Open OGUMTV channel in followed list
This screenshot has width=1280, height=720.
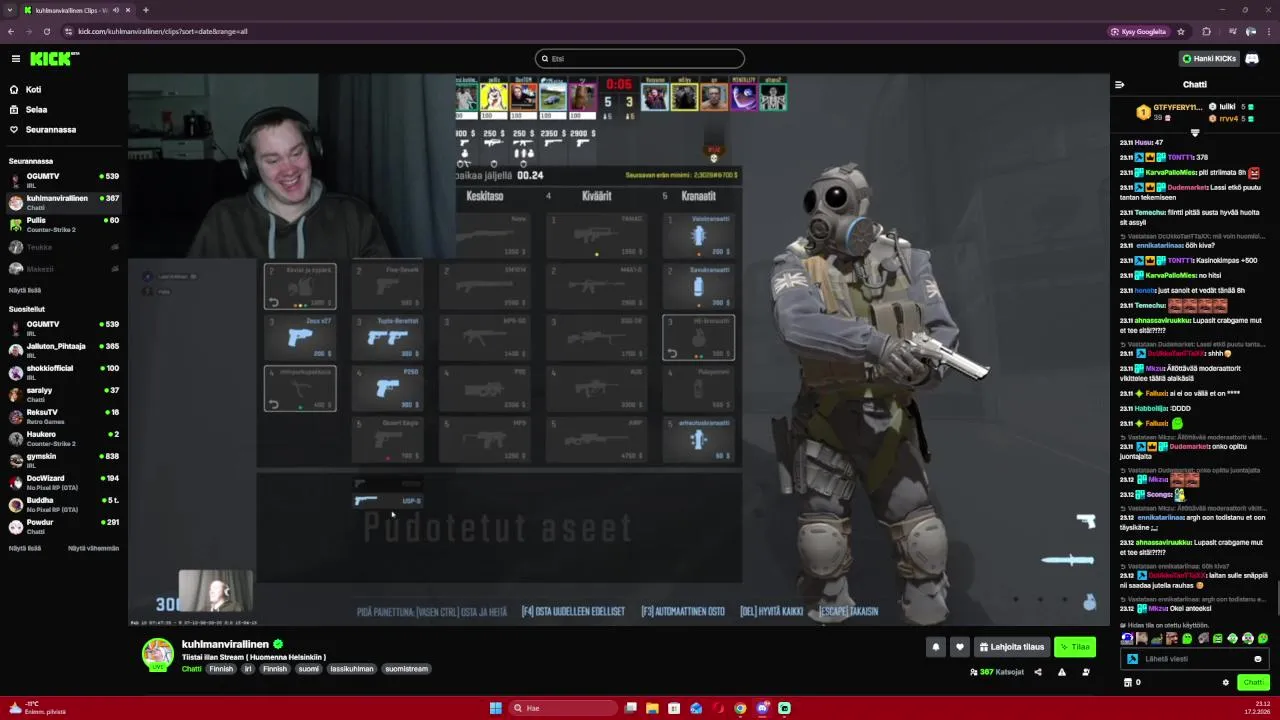(x=62, y=180)
